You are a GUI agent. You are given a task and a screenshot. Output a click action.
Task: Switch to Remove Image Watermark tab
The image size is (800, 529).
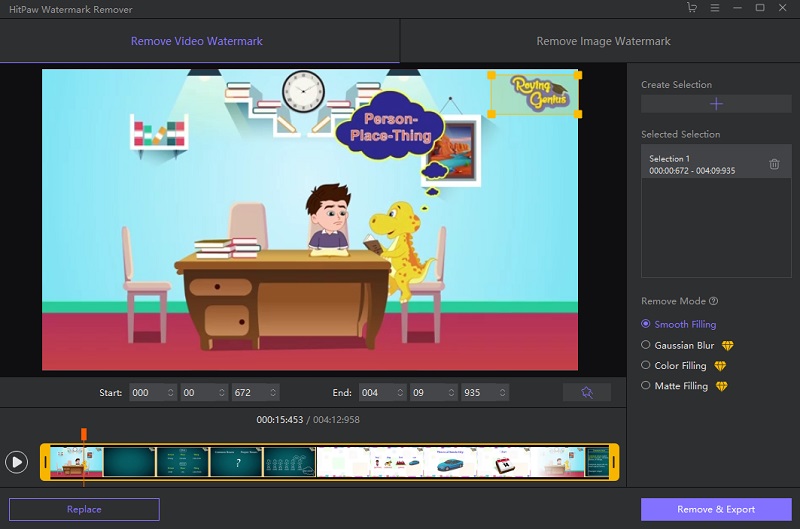[x=603, y=41]
